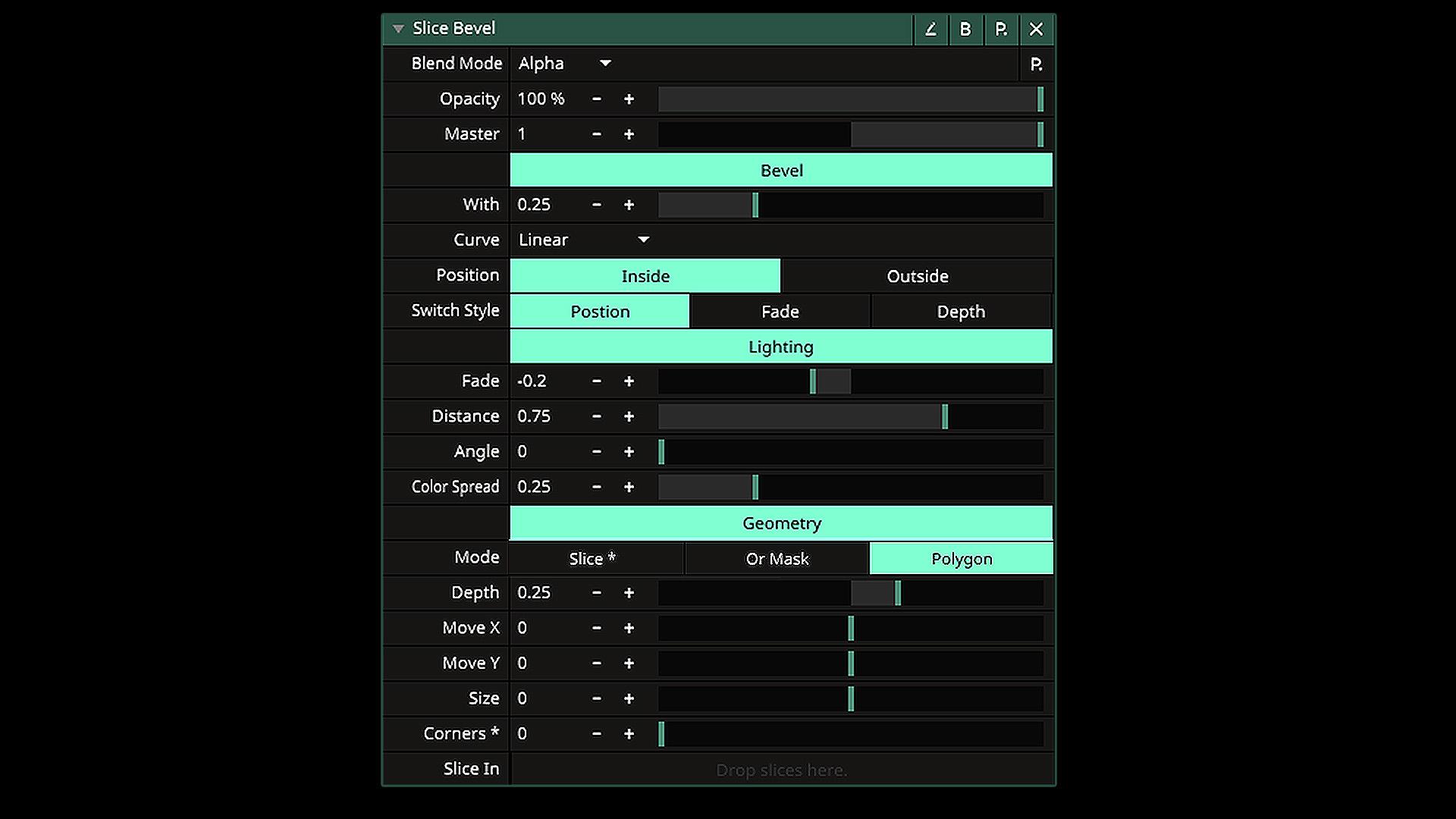Increase Angle value with plus
This screenshot has height=819, width=1456.
click(x=629, y=452)
